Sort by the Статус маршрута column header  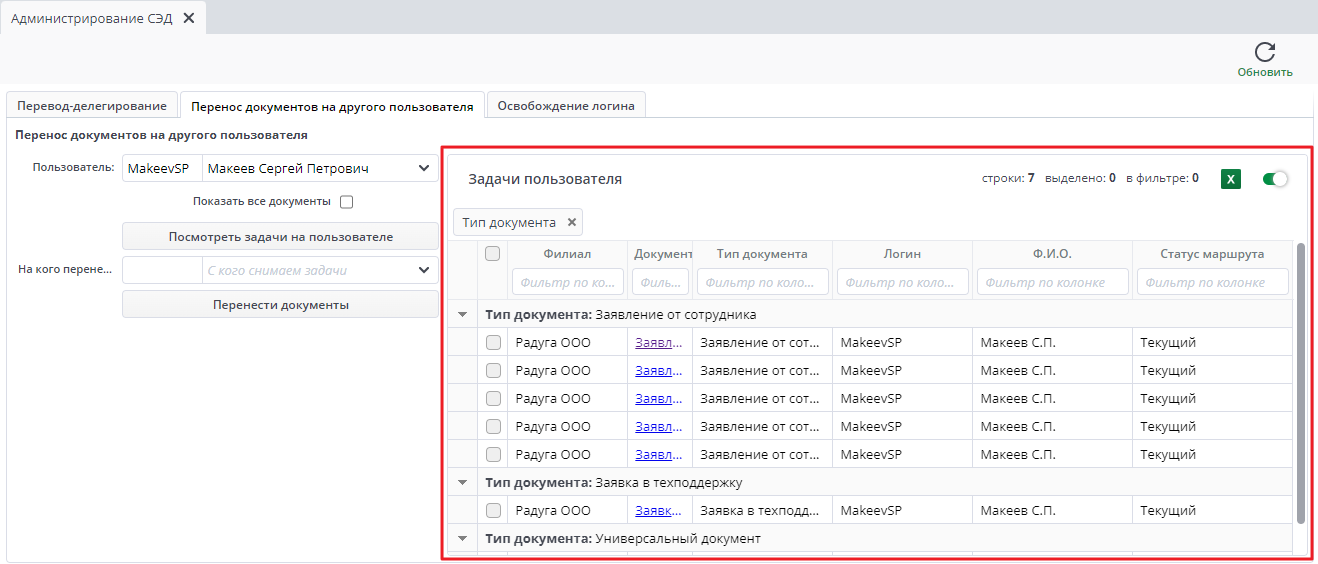point(1212,254)
